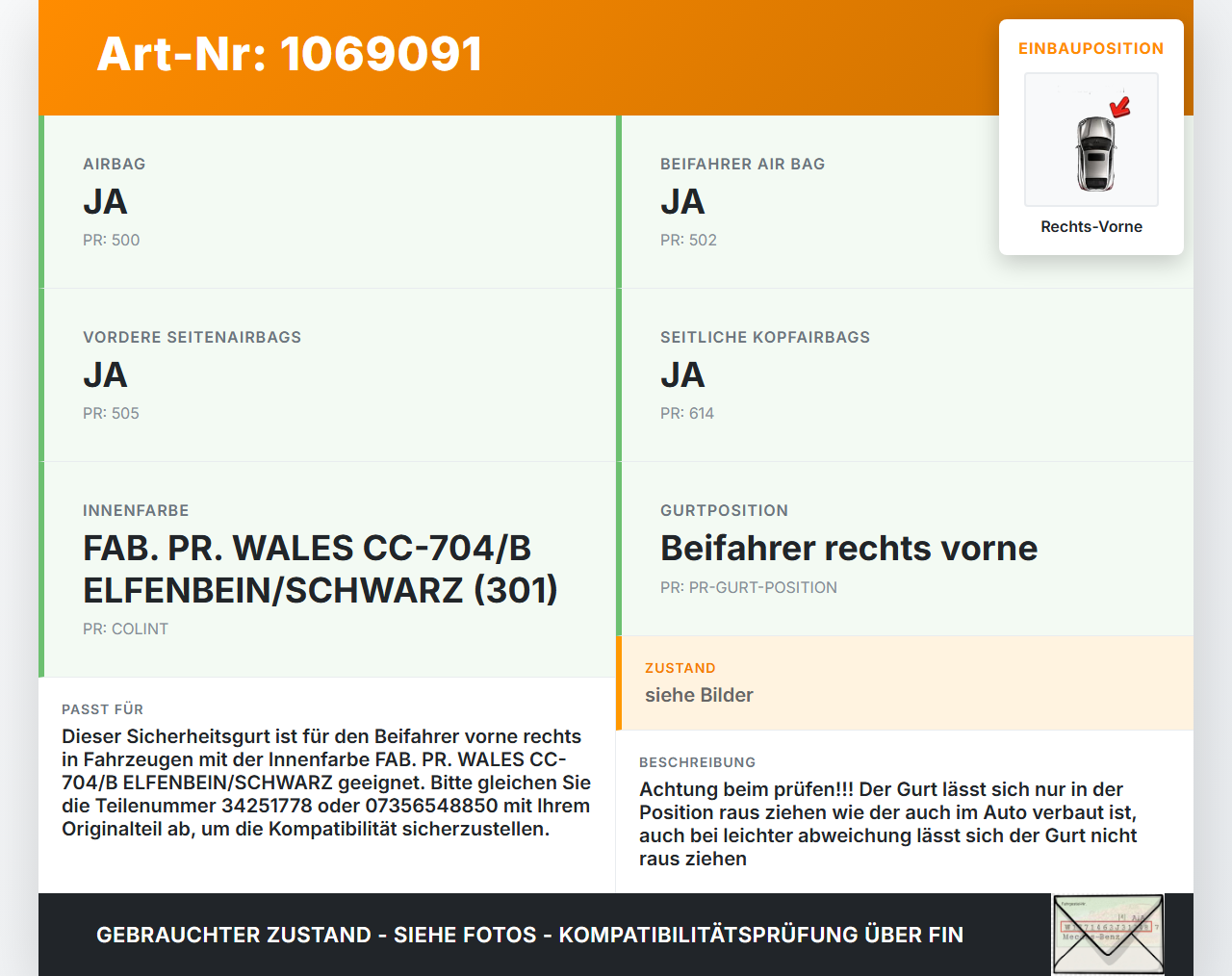Viewport: 1232px width, 976px height.
Task: Click the GEBRAUCHTER ZUSTAND footer banner text
Action: click(529, 935)
